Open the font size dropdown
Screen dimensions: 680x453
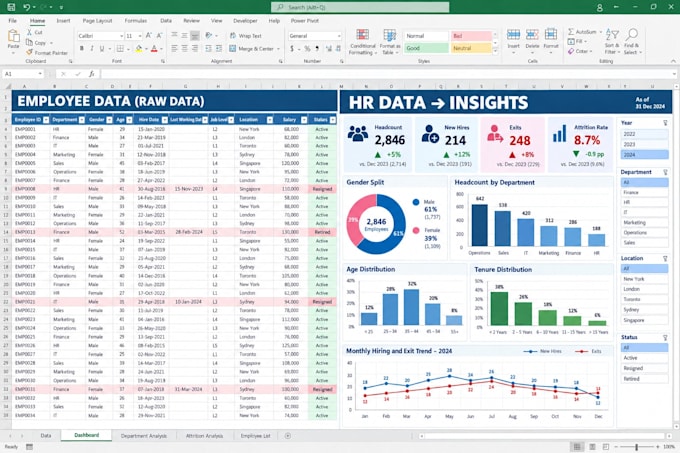(x=140, y=36)
